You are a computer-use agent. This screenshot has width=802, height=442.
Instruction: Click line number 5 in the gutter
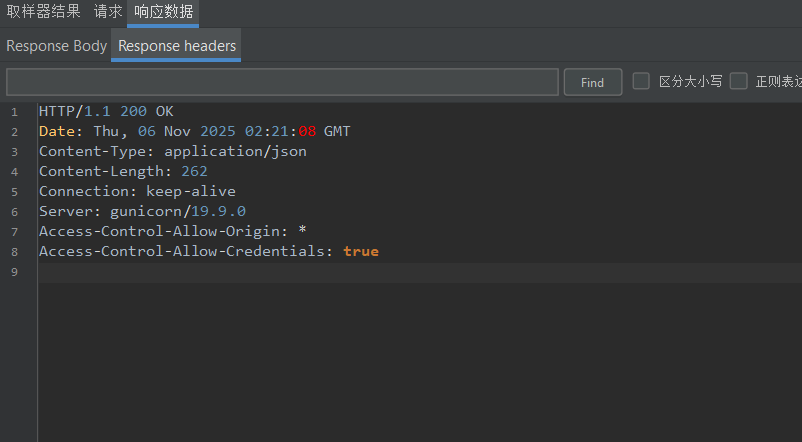tap(15, 192)
